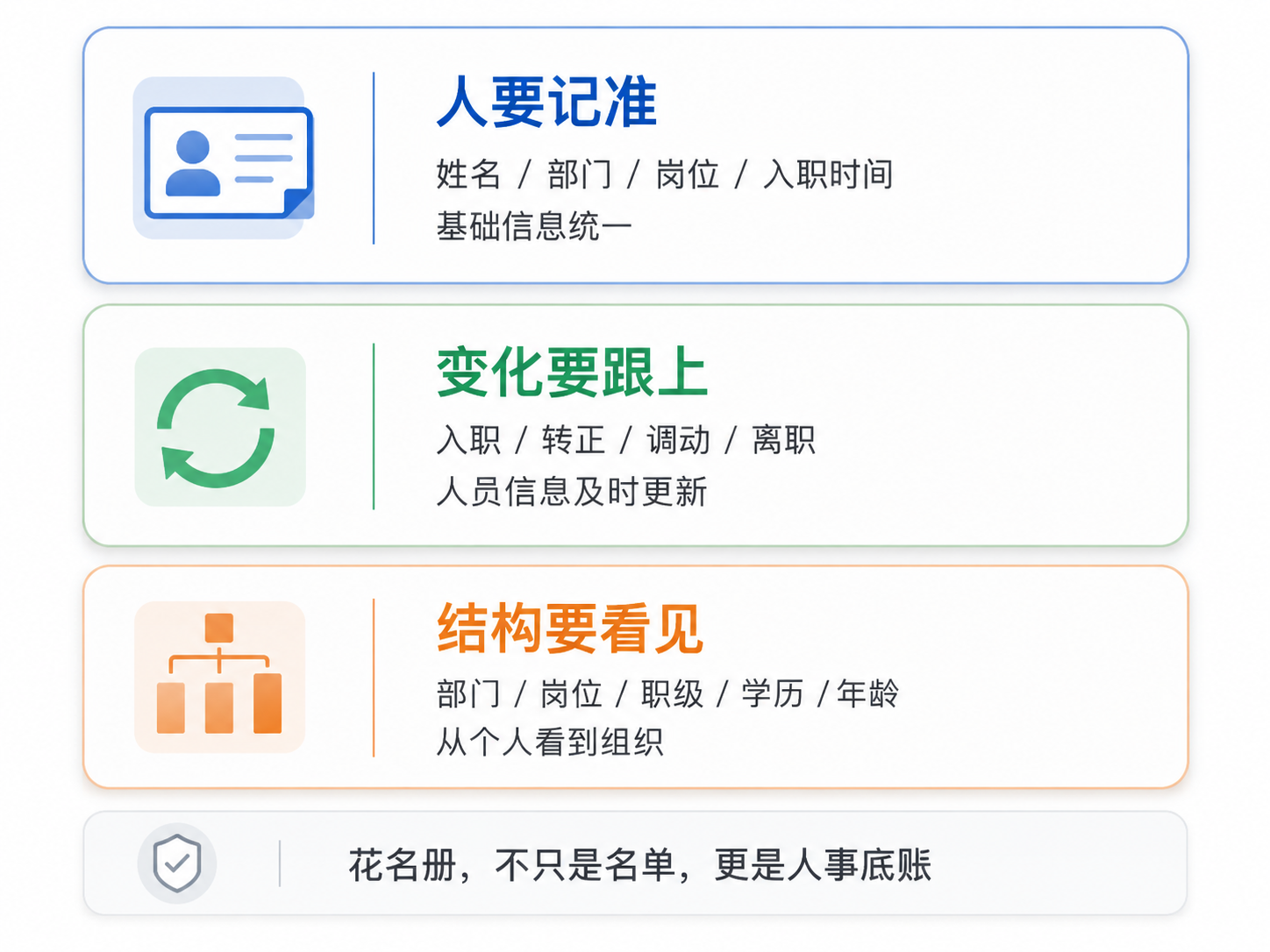Click the 从个人看到组织 line
The height and width of the screenshot is (952, 1270).
550,742
